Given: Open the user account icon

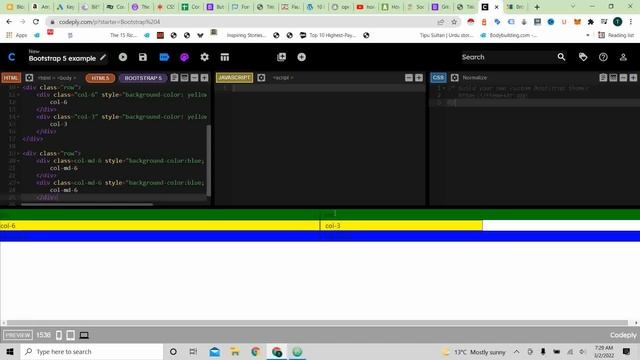Looking at the screenshot, I should 623,57.
